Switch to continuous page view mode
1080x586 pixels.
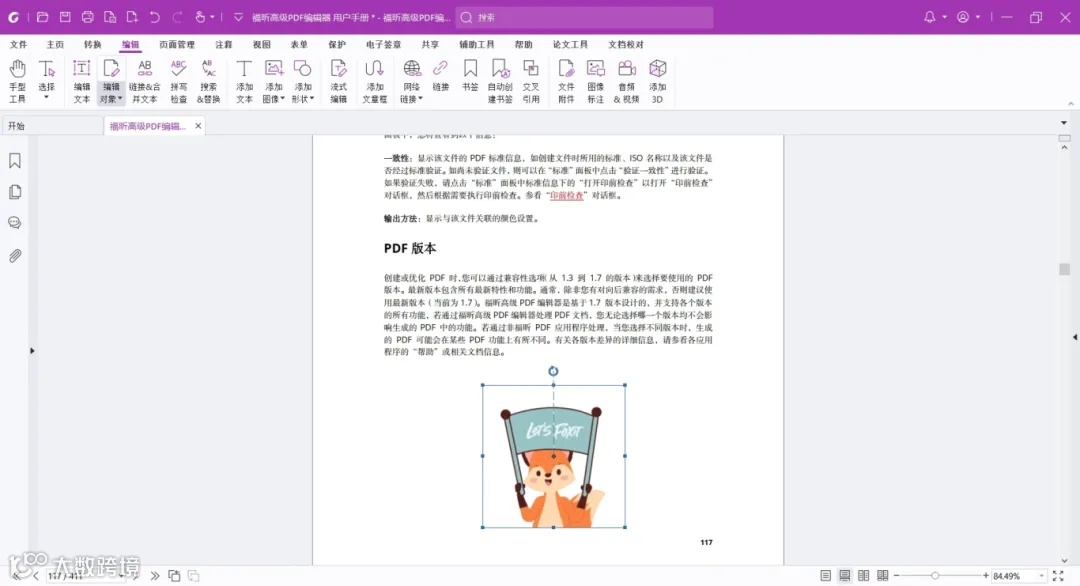(x=844, y=576)
